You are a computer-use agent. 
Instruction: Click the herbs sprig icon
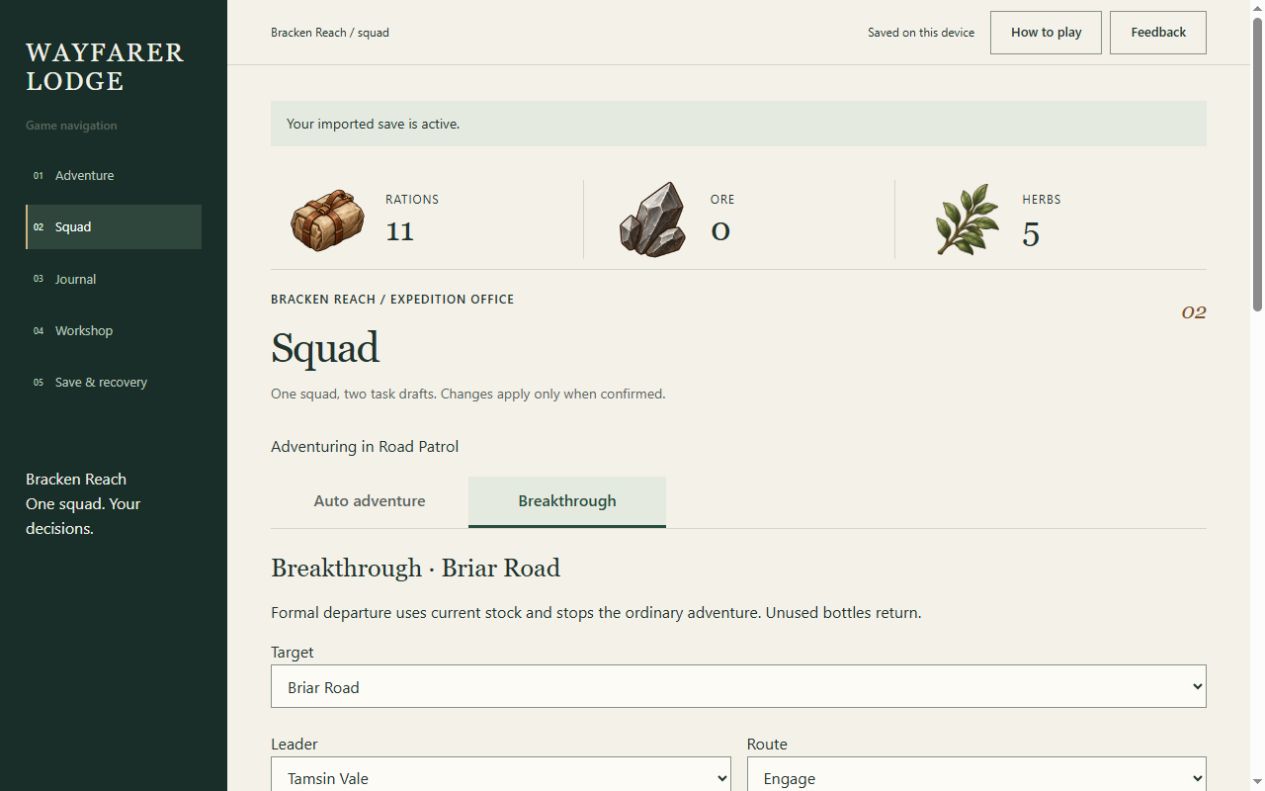point(967,219)
